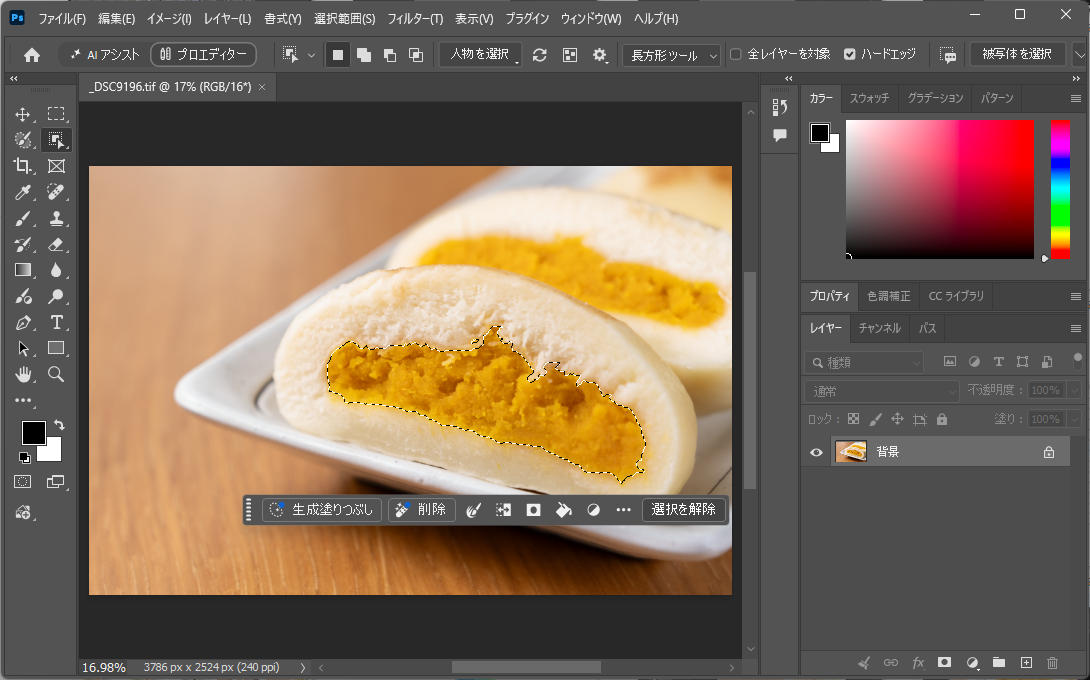The image size is (1090, 680).
Task: Open the 通常 blend mode dropdown
Action: click(882, 391)
